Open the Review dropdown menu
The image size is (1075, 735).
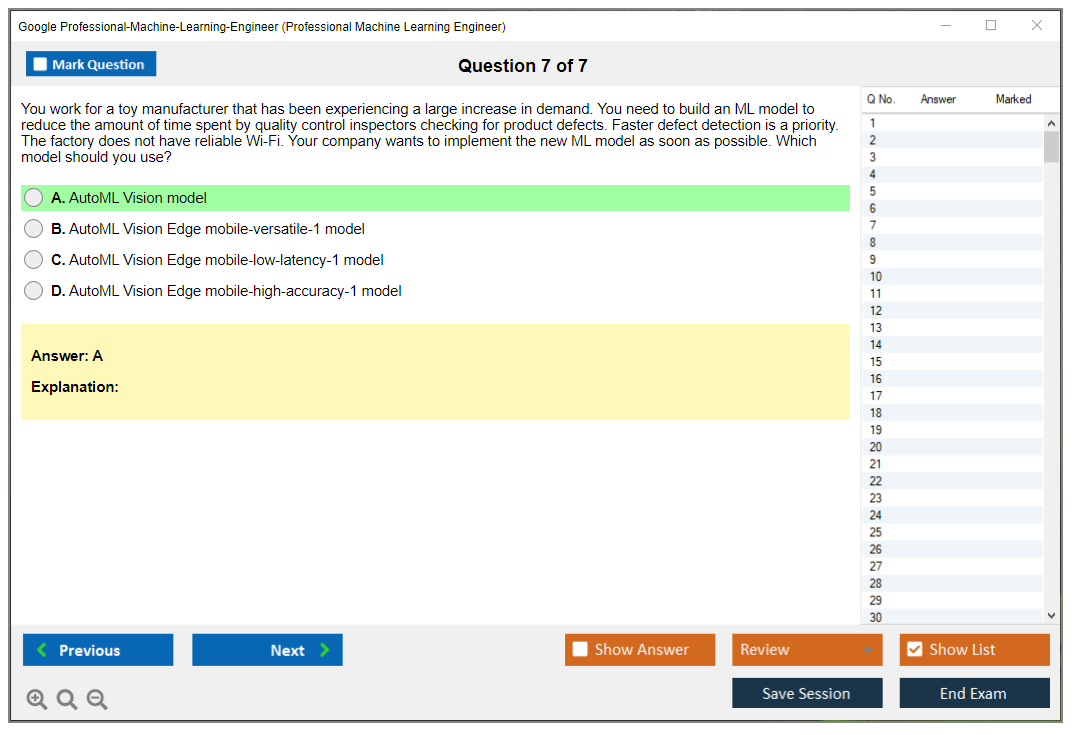(x=806, y=650)
